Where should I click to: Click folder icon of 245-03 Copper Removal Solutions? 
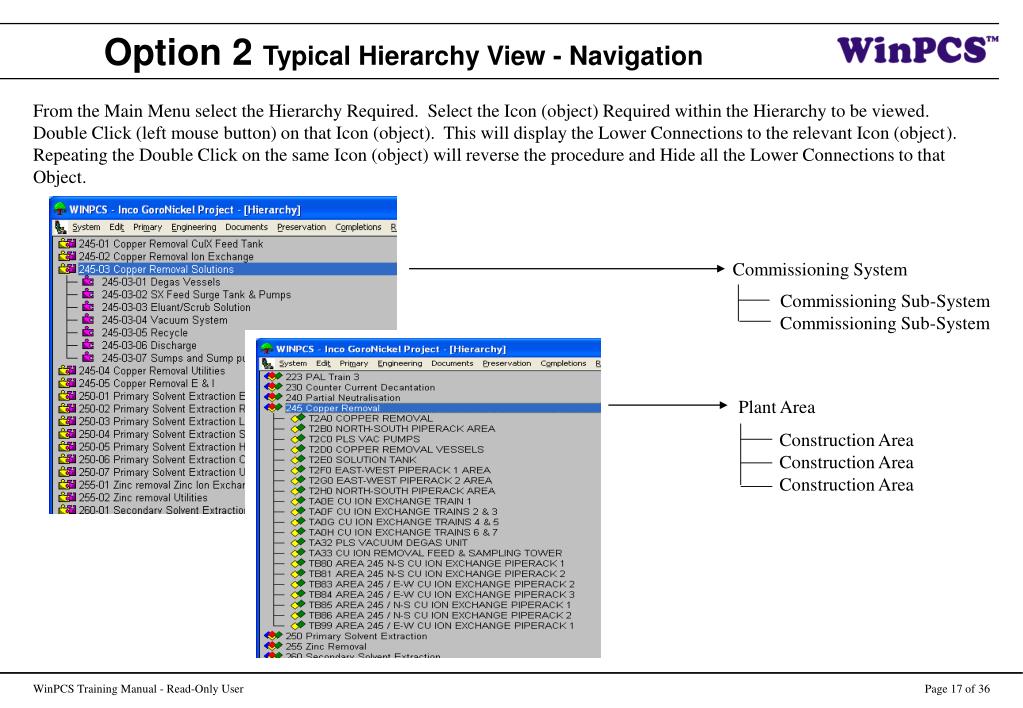tap(67, 269)
